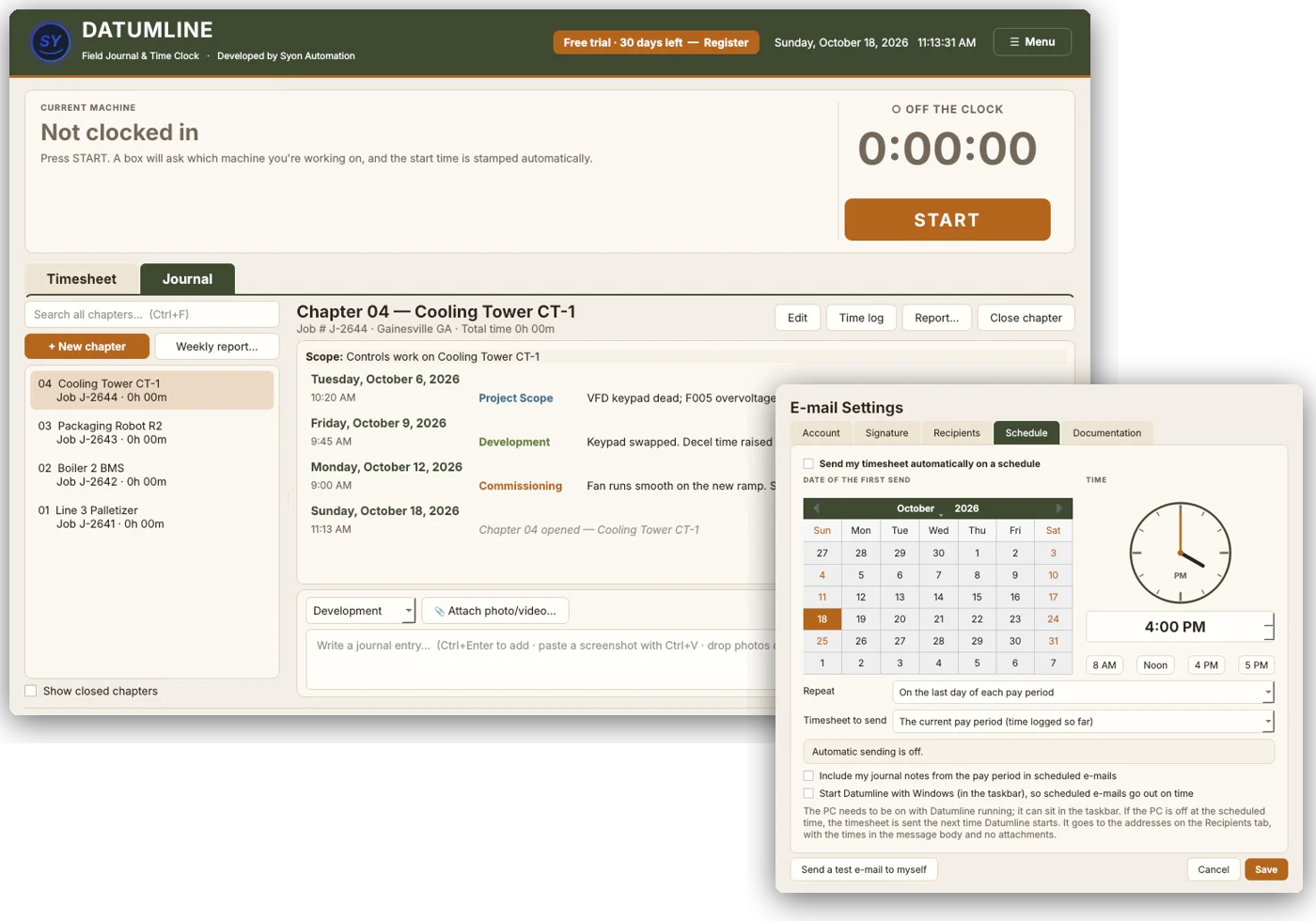Viewport: 1316px width, 921px height.
Task: Toggle Show closed chapters checkbox
Action: tap(31, 691)
